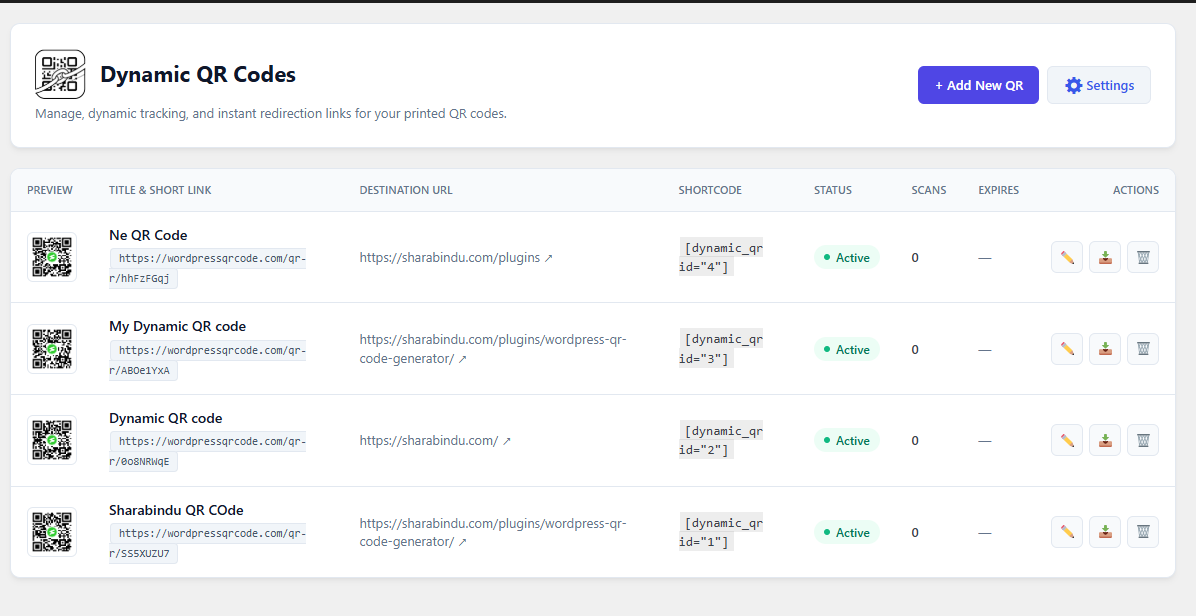Select shortcode [dynamic_qr id="1"]

pyautogui.click(x=721, y=532)
